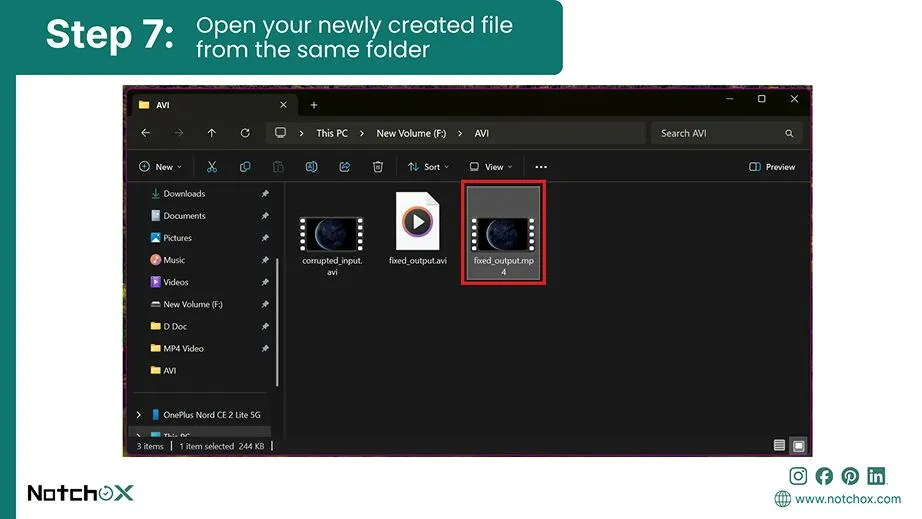Unpin MP4 Video using its pin icon
Screen dimensions: 922x519
tap(265, 349)
